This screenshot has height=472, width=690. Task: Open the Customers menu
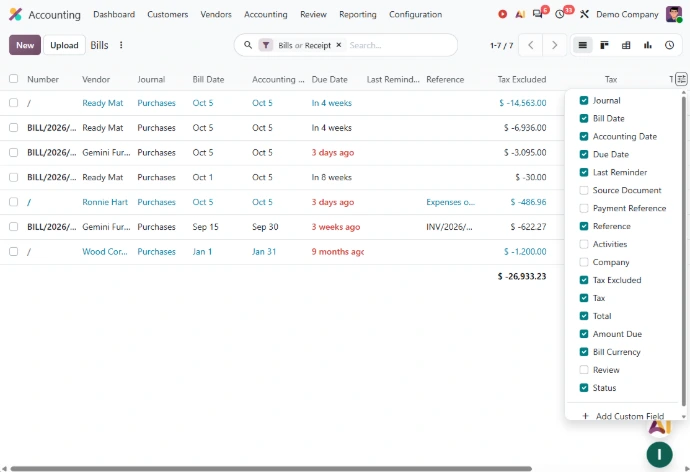tap(168, 15)
